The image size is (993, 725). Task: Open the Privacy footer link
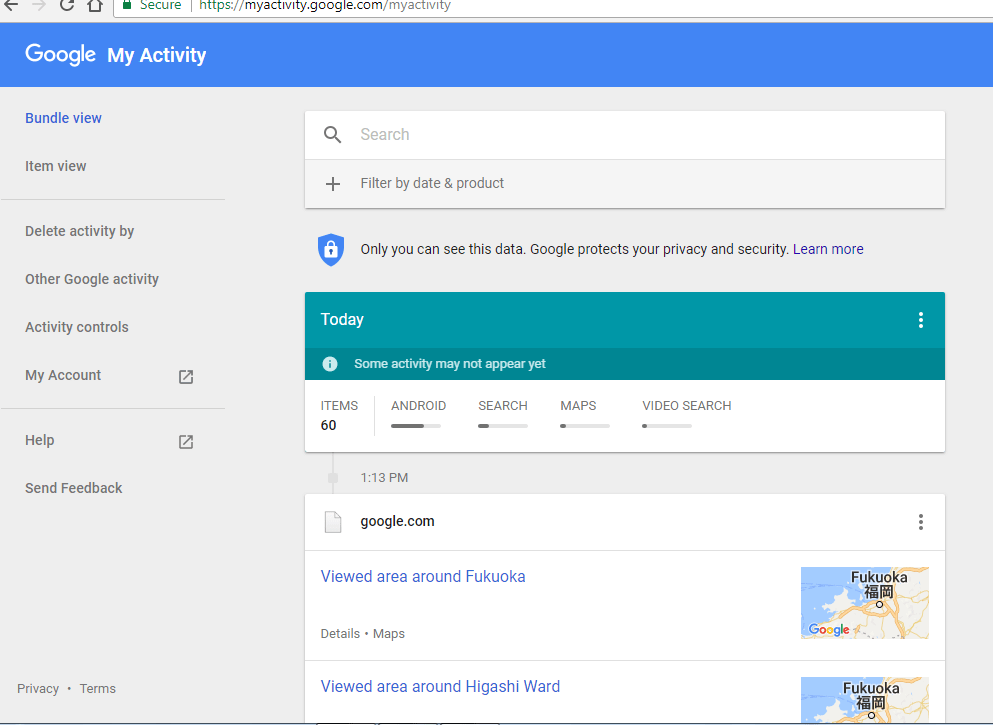click(38, 688)
